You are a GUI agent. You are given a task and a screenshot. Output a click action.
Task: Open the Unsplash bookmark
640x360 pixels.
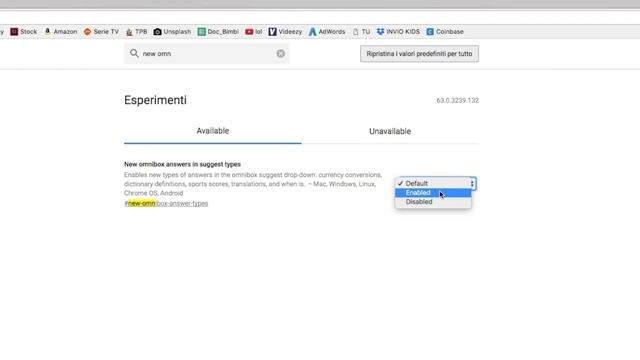[172, 31]
